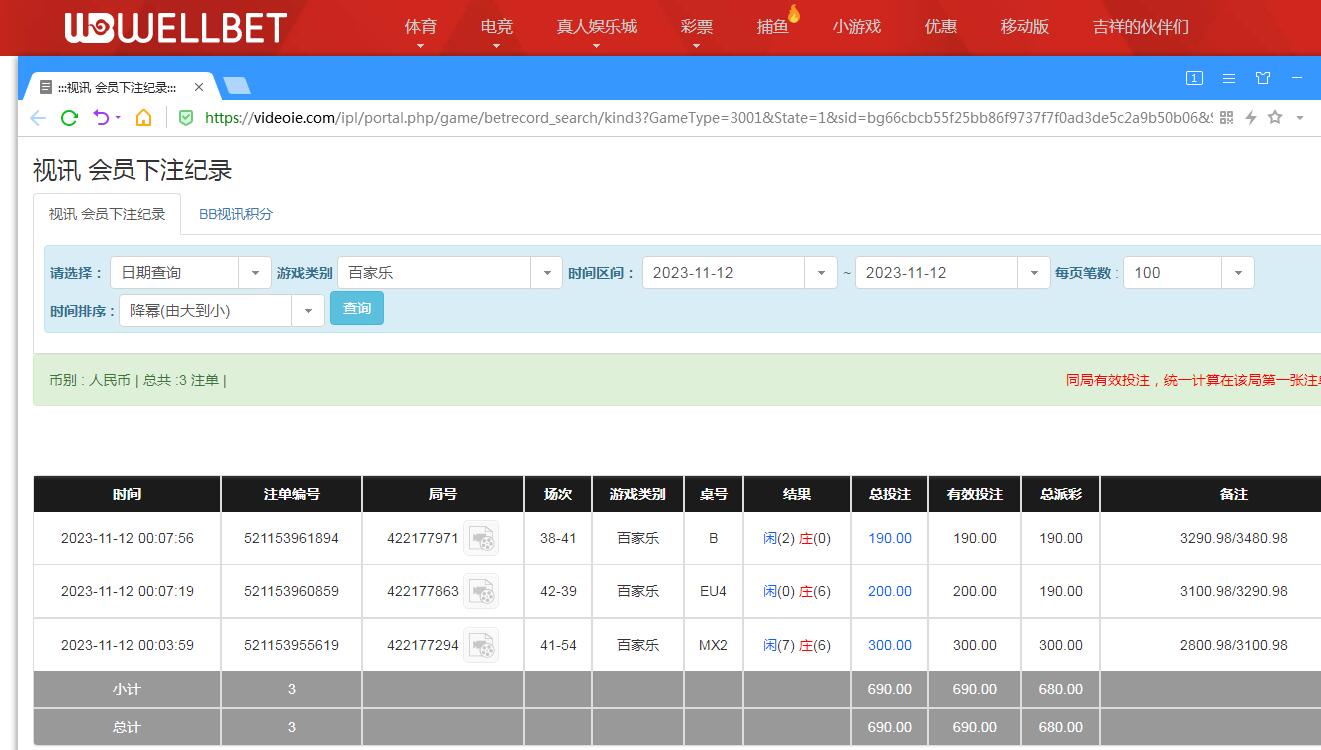Click lightning speed mode icon in address bar
Viewport: 1321px width, 750px height.
pyautogui.click(x=1250, y=118)
